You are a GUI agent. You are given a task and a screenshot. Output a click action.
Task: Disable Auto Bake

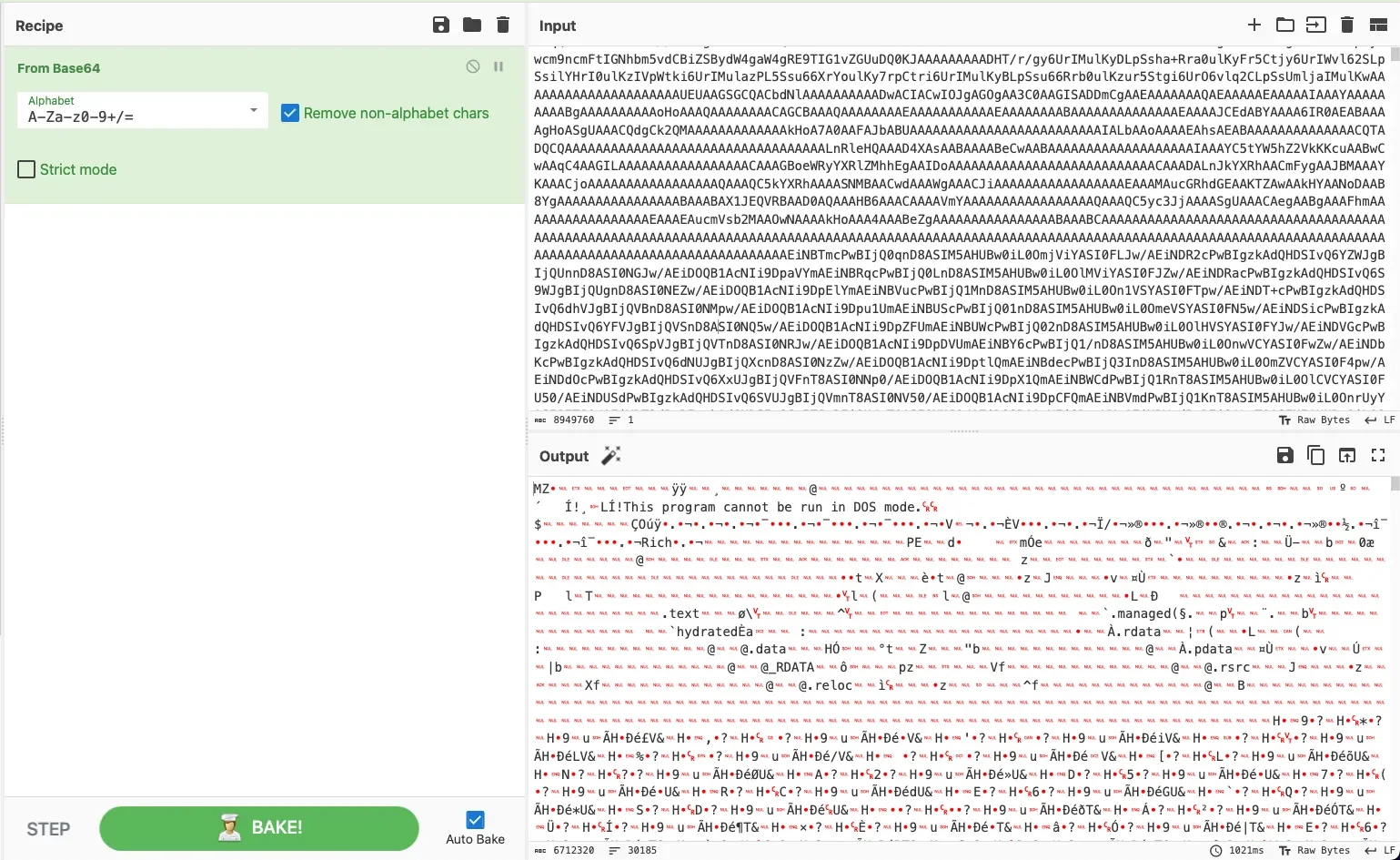[474, 820]
